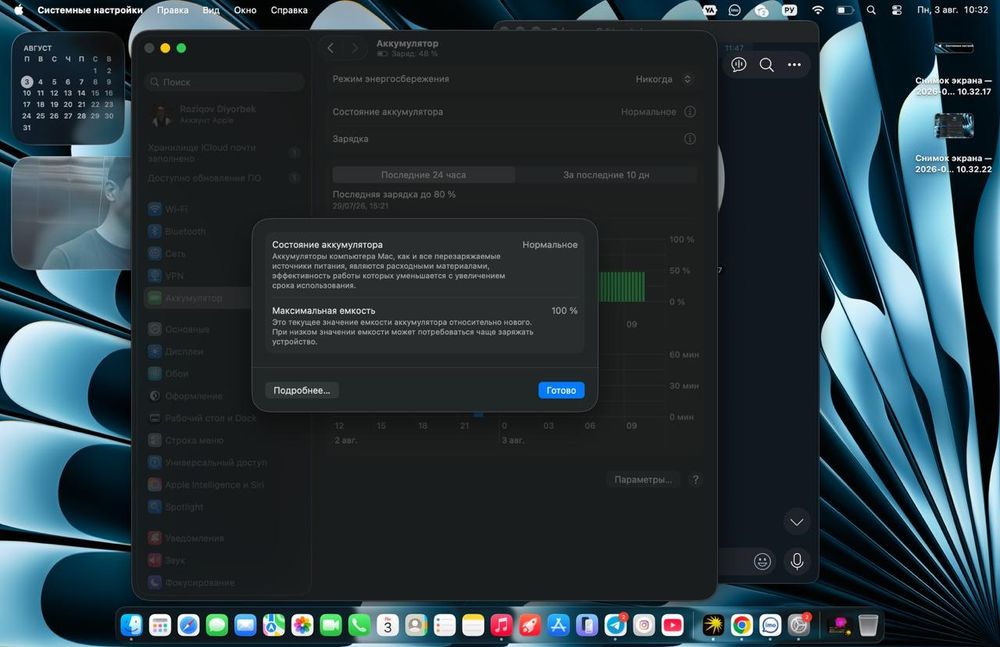Open Google Chrome from the Dock
The width and height of the screenshot is (1000, 647).
(741, 625)
